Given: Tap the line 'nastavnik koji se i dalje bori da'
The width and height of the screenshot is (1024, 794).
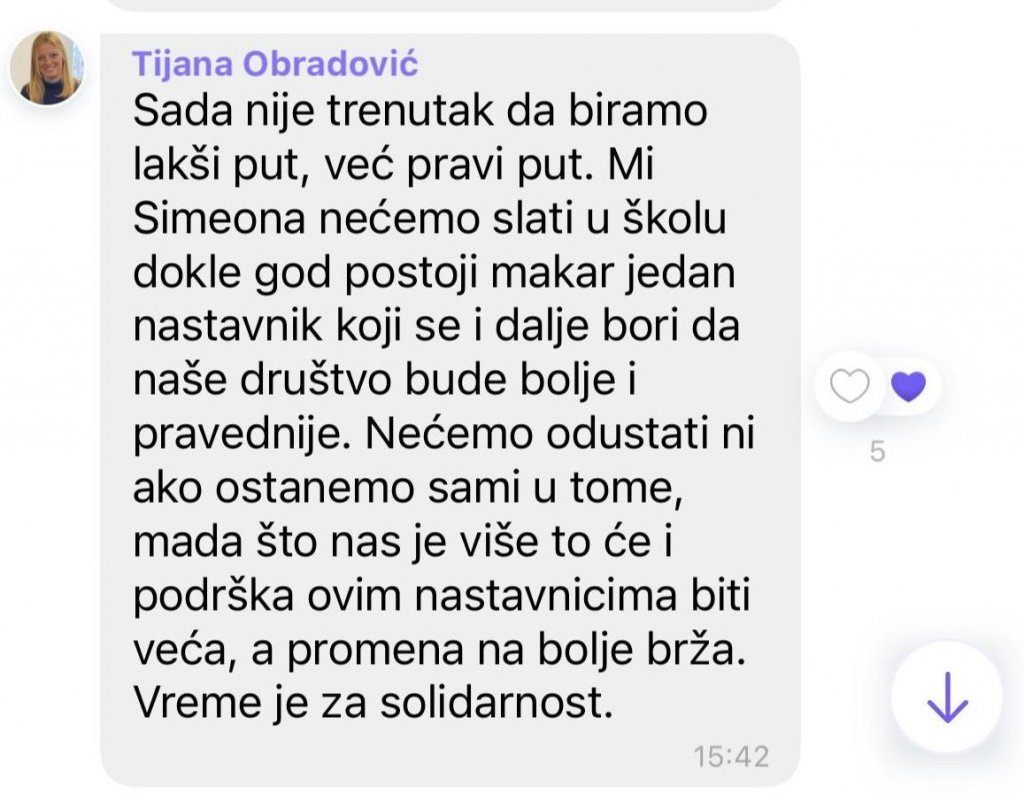Looking at the screenshot, I should coord(436,326).
